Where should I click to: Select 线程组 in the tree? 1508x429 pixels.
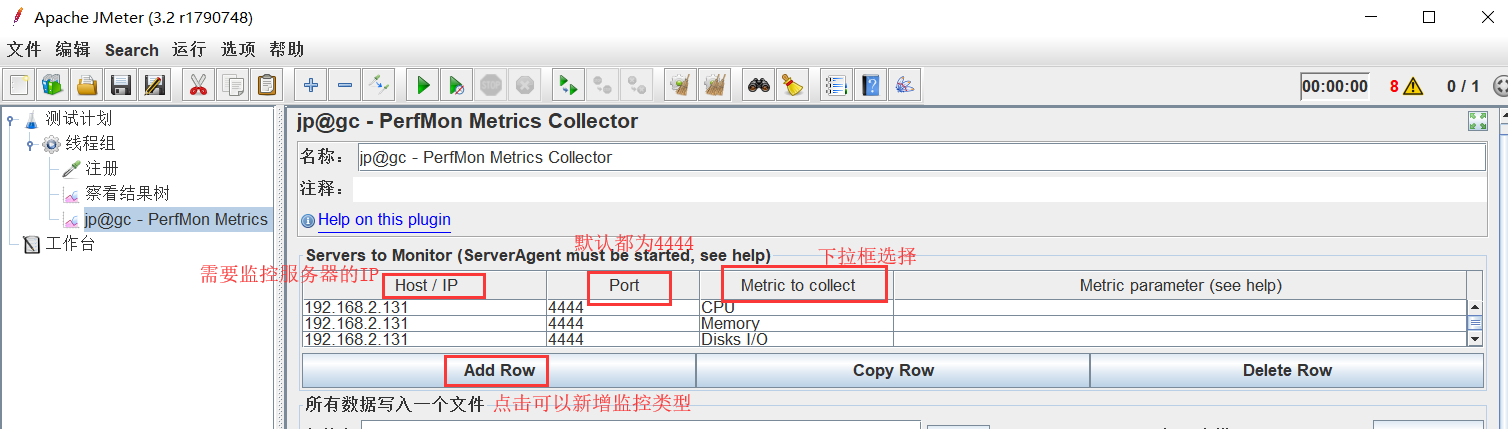91,144
